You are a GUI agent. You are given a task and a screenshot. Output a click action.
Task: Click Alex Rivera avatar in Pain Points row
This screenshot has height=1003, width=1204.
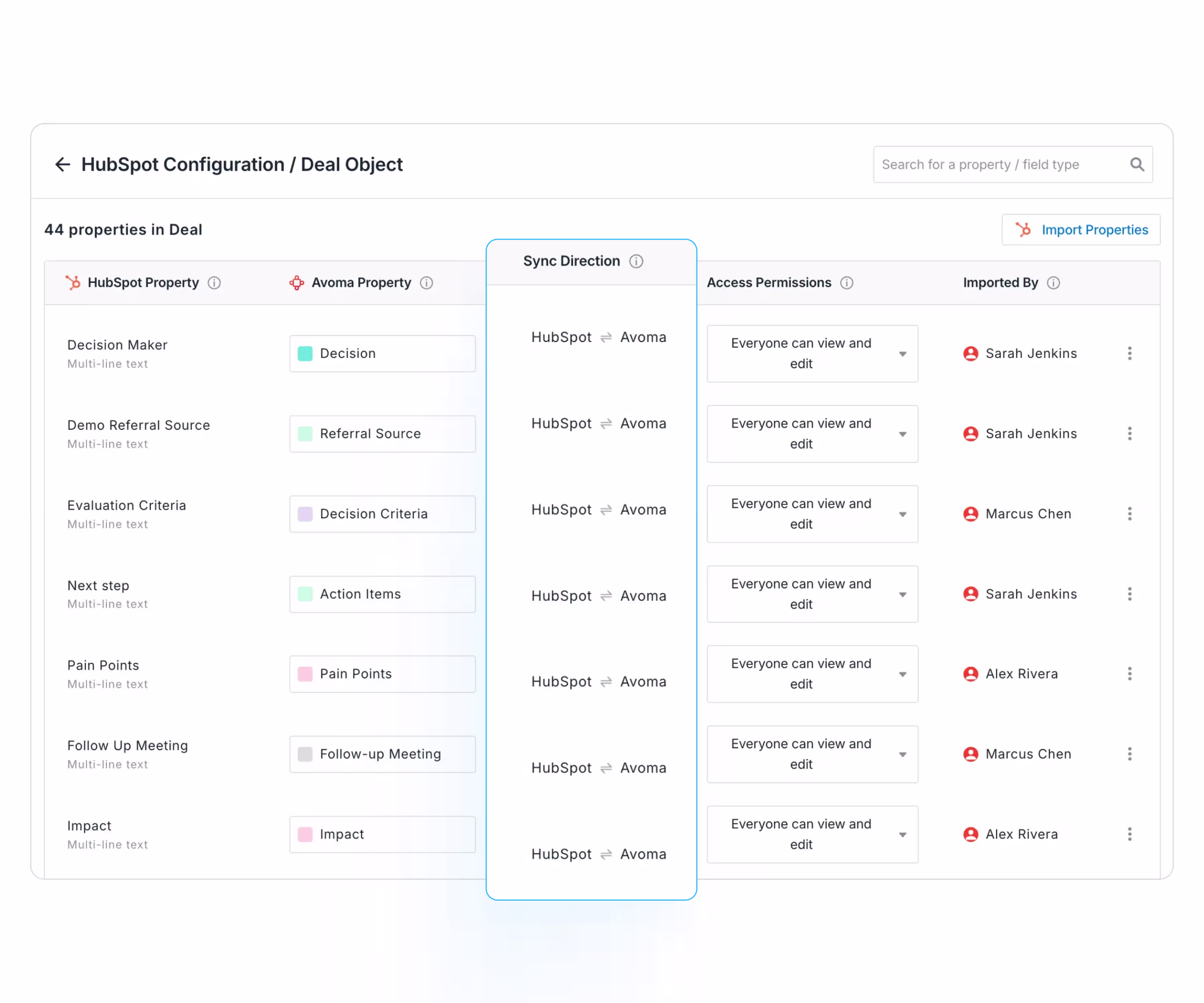coord(971,674)
